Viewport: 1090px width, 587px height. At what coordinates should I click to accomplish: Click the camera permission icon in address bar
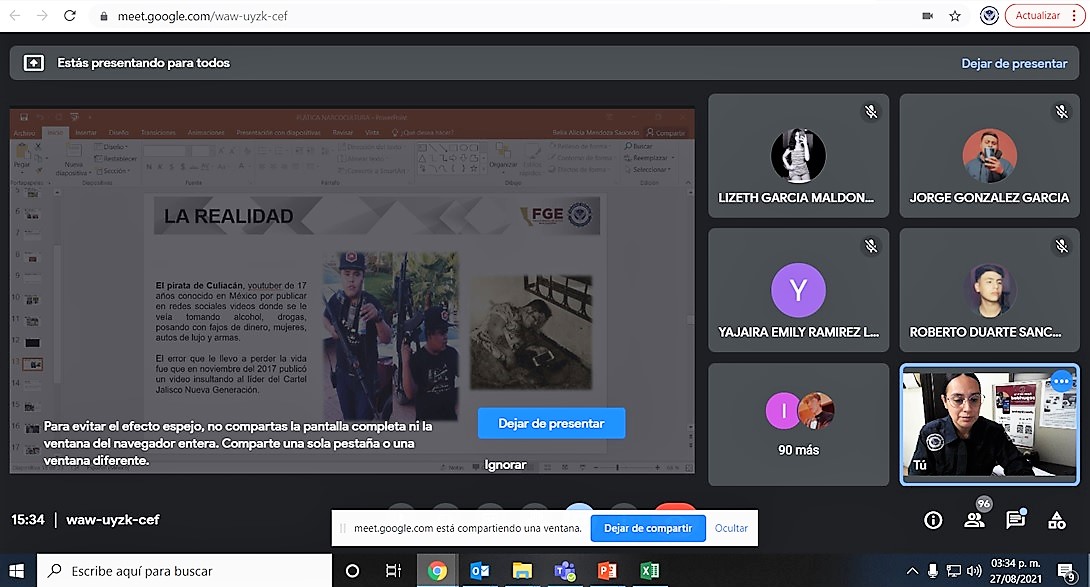[x=927, y=16]
